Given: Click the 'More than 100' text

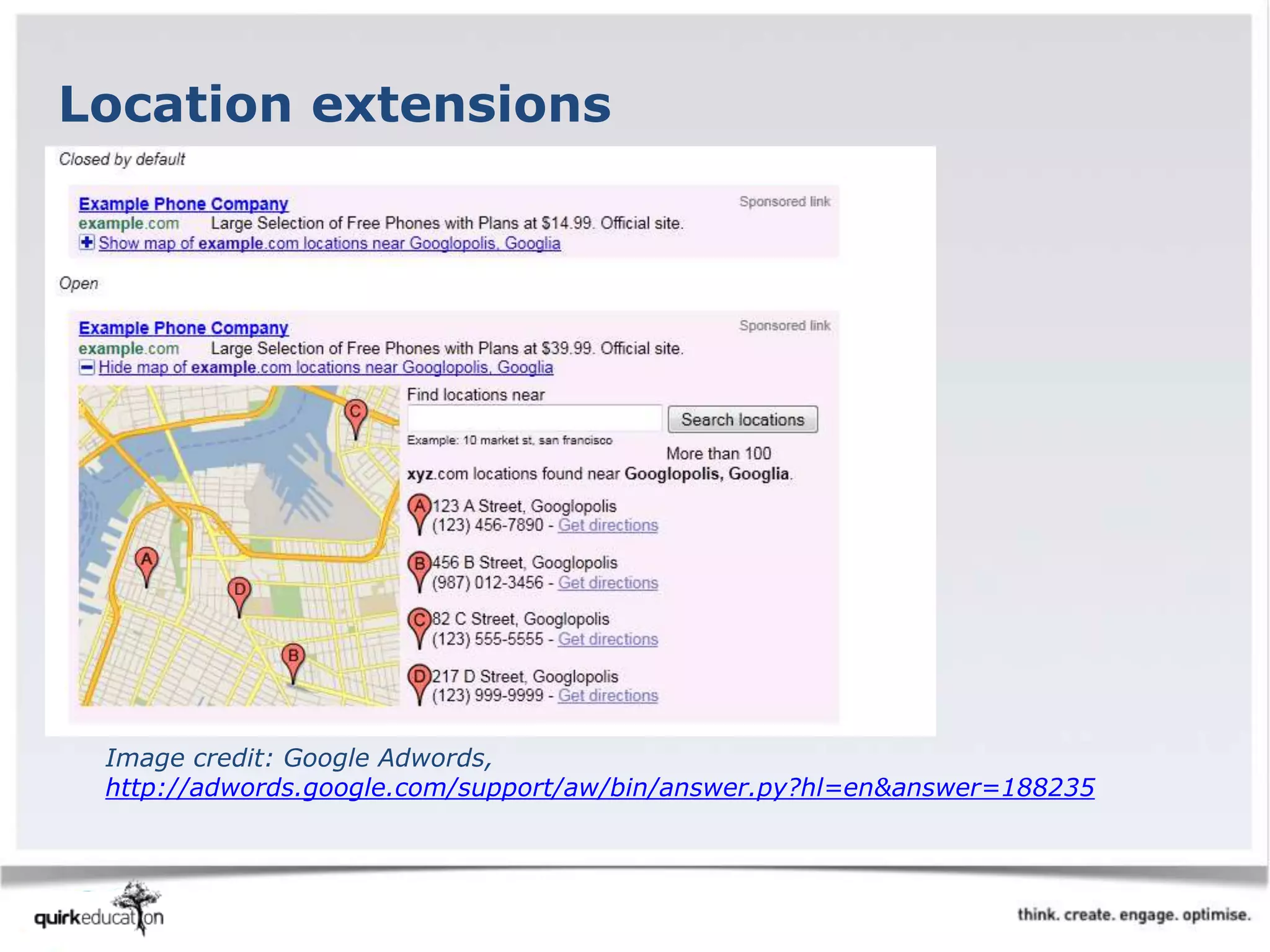Looking at the screenshot, I should click(719, 454).
